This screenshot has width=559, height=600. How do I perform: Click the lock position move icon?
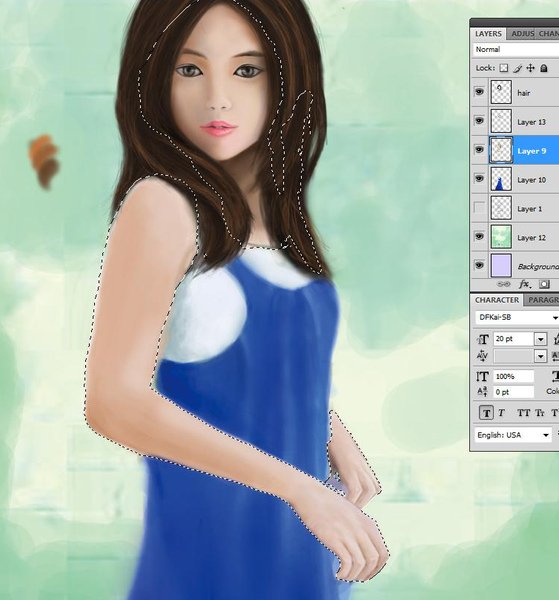(x=530, y=68)
